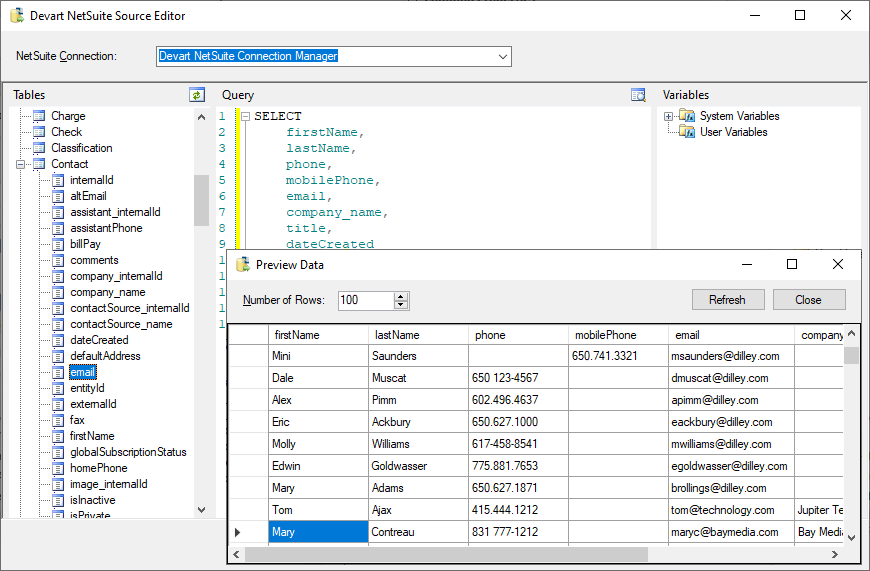Expand the System Variables node
Image resolution: width=870 pixels, height=571 pixels.
coord(668,116)
